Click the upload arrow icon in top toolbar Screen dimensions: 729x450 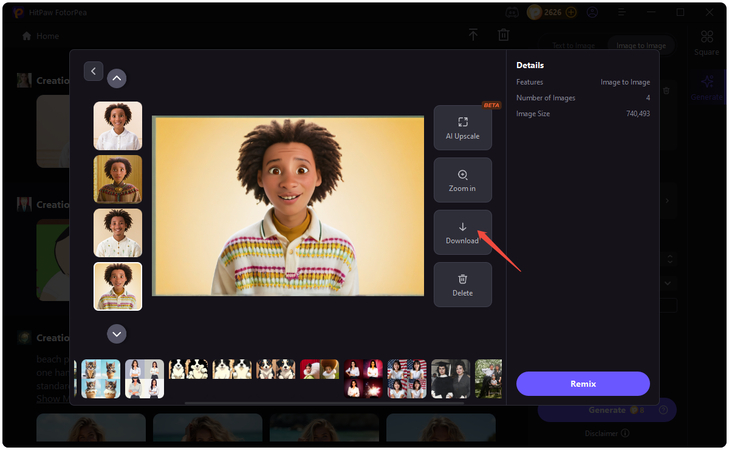(473, 35)
